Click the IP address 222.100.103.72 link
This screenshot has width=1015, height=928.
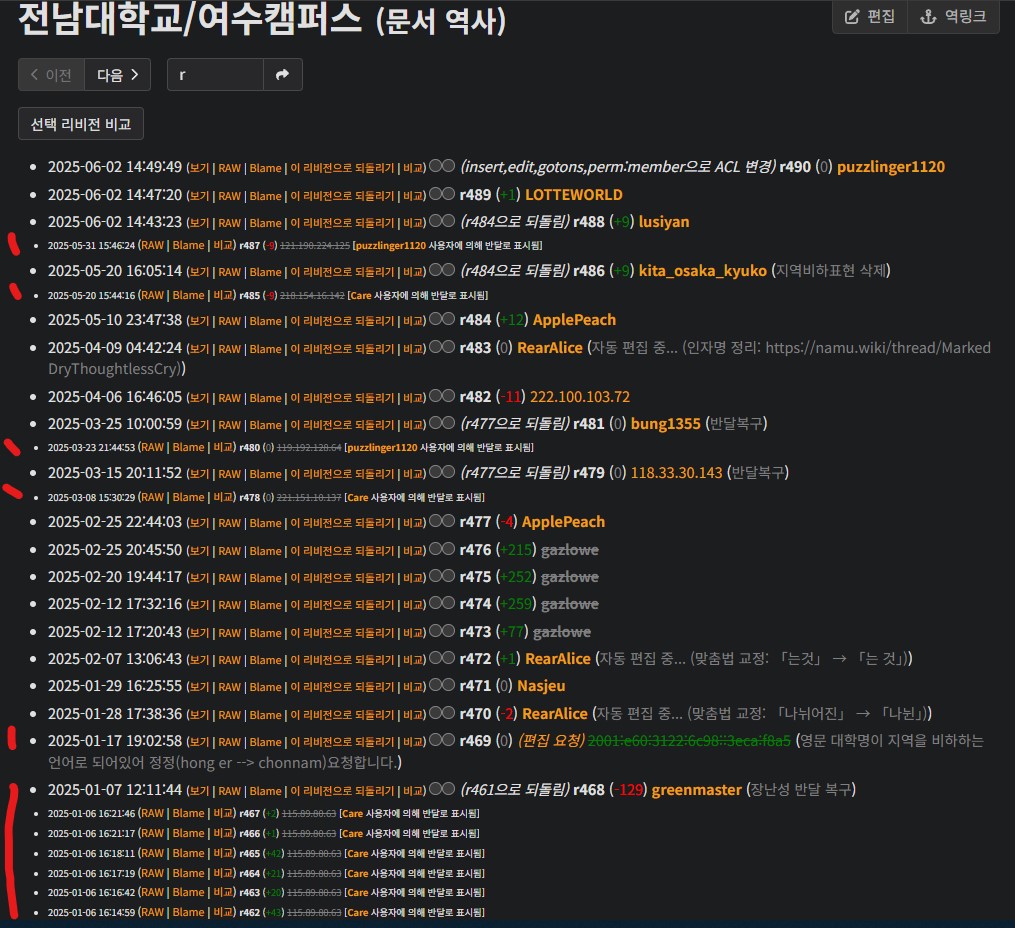[x=581, y=396]
